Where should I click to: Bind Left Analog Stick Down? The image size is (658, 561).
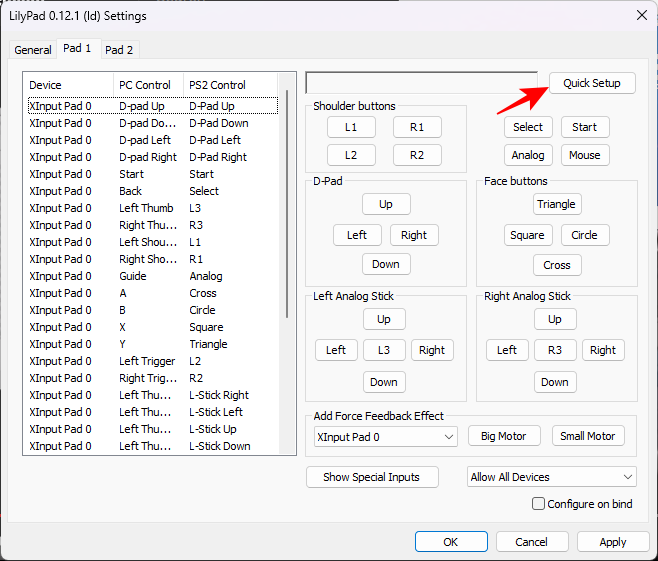click(x=384, y=382)
